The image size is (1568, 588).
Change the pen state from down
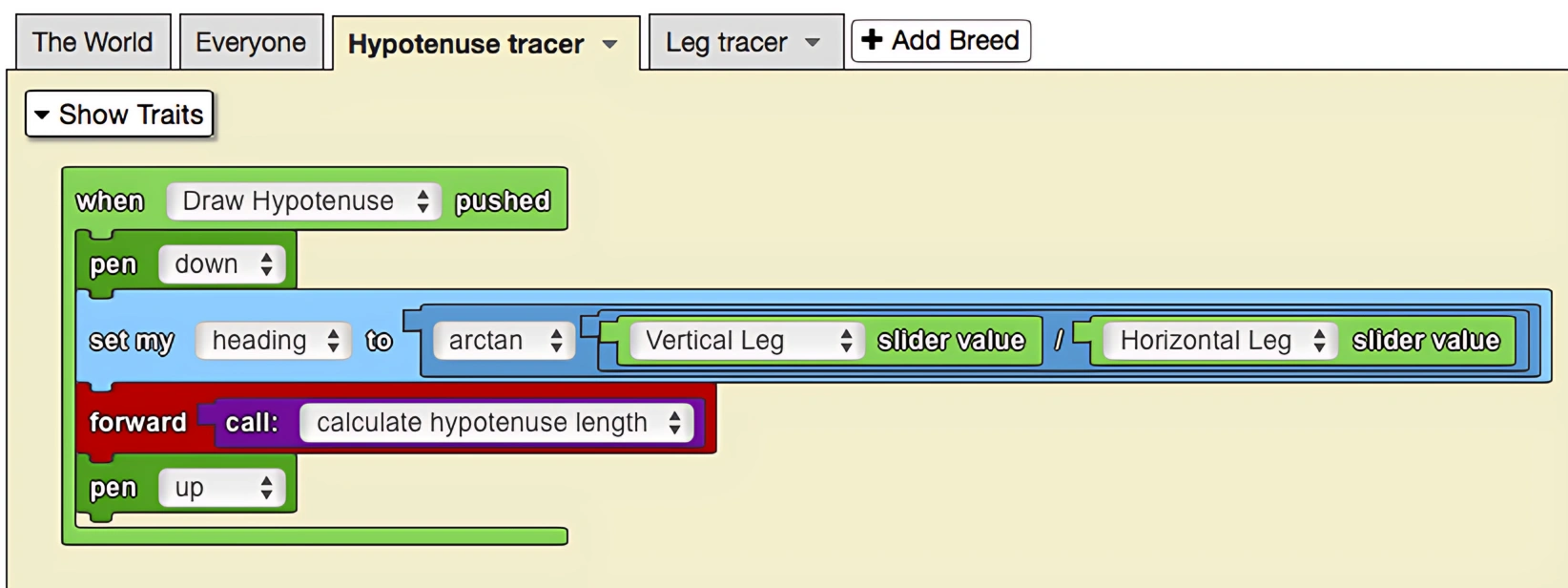[221, 264]
